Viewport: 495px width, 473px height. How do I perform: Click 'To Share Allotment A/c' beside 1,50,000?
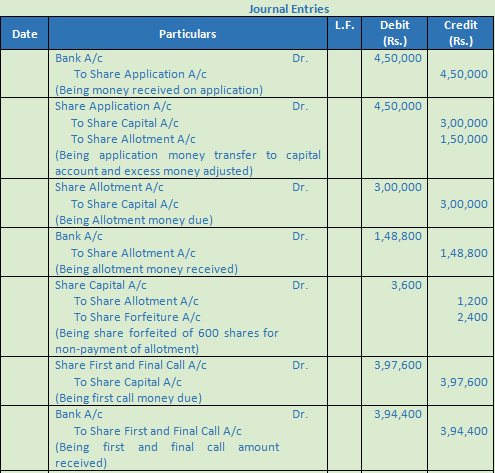click(133, 139)
